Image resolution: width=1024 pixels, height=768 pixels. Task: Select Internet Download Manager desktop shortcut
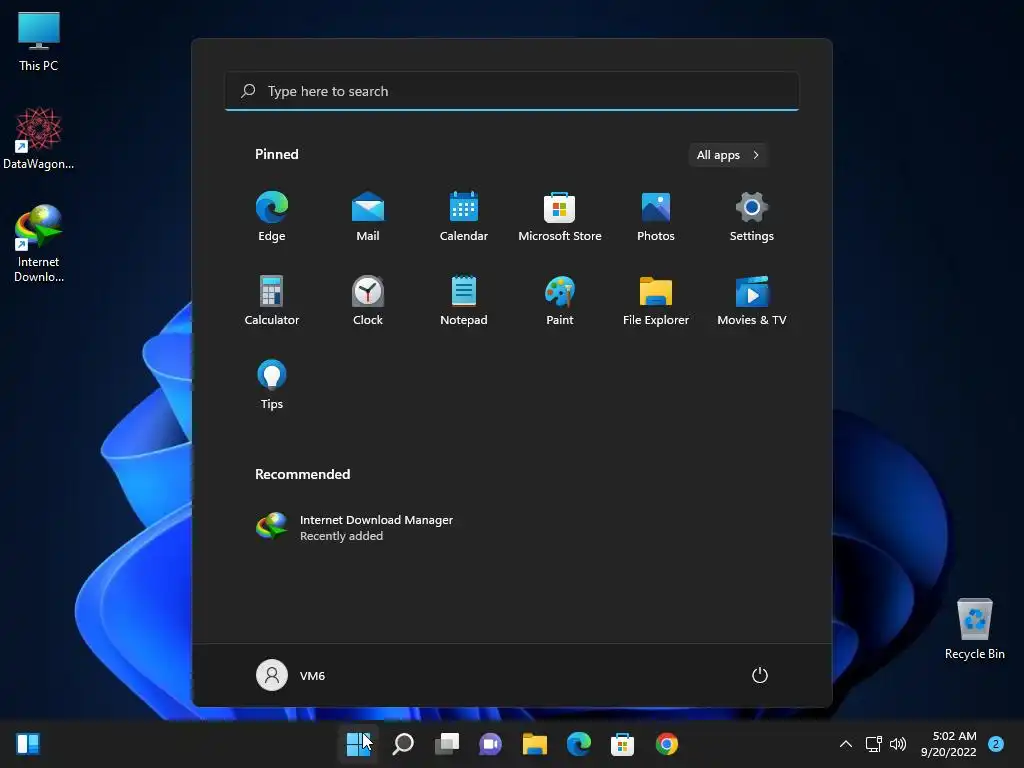pos(39,244)
